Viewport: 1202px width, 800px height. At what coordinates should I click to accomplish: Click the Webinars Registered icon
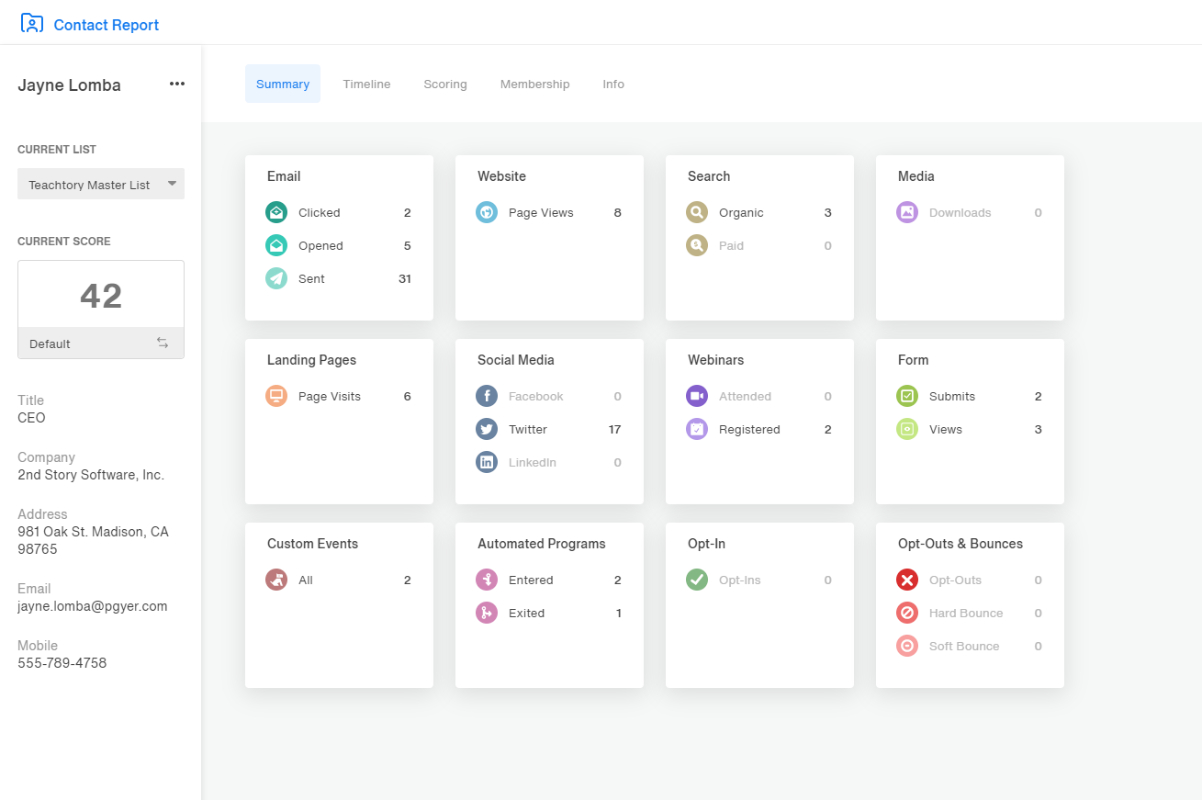697,429
